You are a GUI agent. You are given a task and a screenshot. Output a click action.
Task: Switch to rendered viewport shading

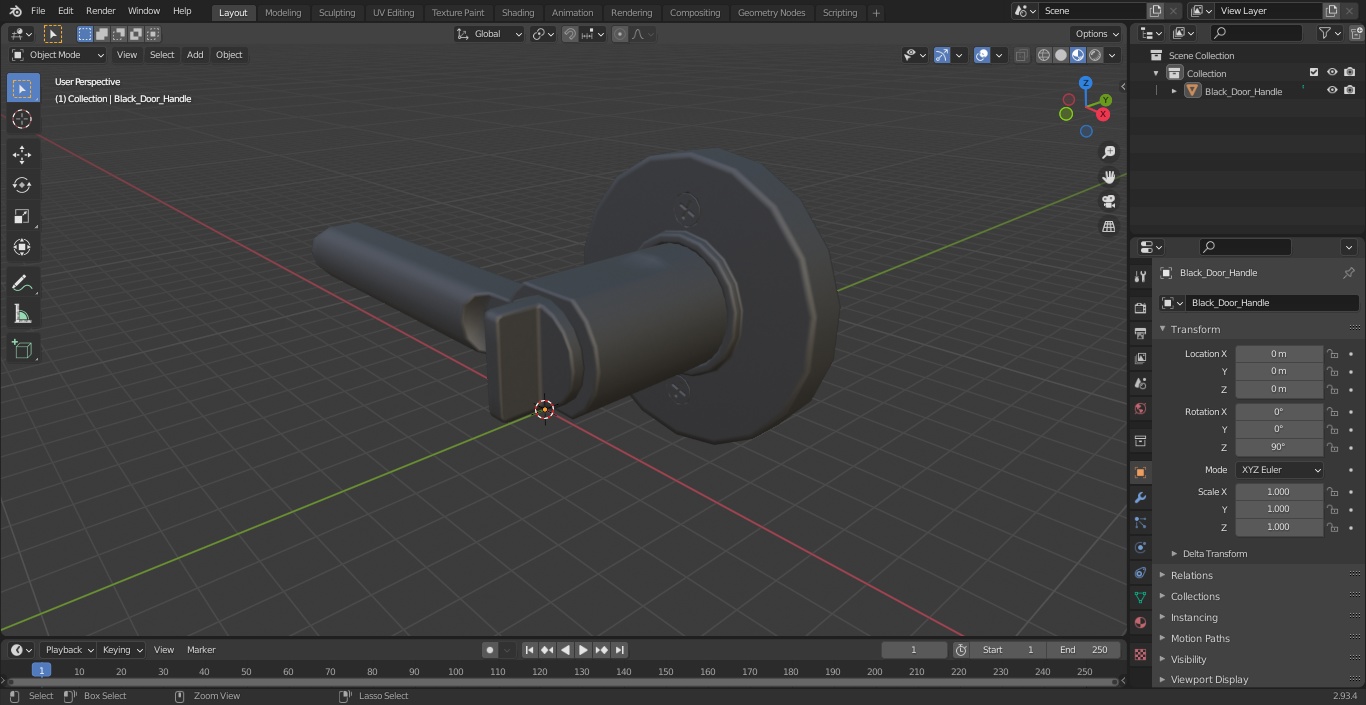coord(1095,55)
